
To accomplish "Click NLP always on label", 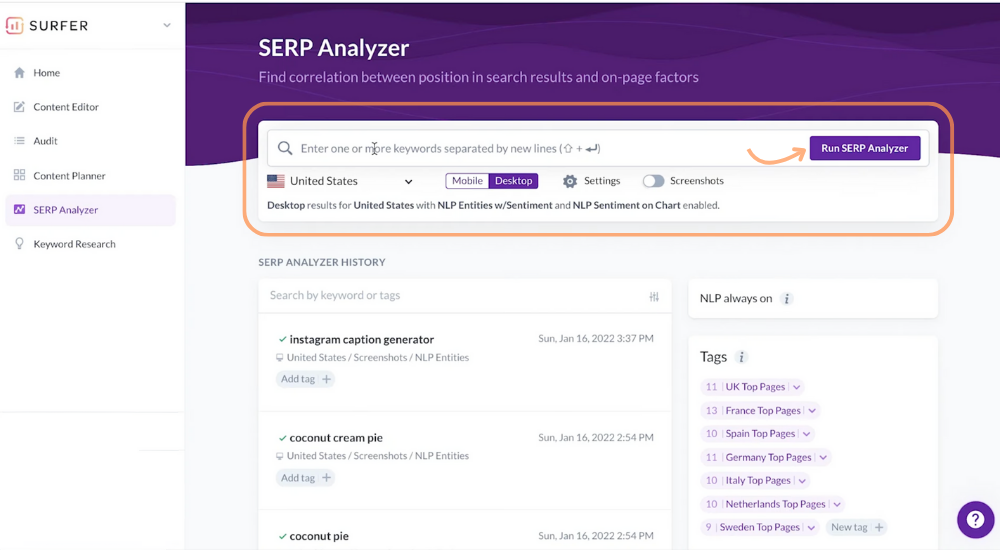I will (736, 298).
